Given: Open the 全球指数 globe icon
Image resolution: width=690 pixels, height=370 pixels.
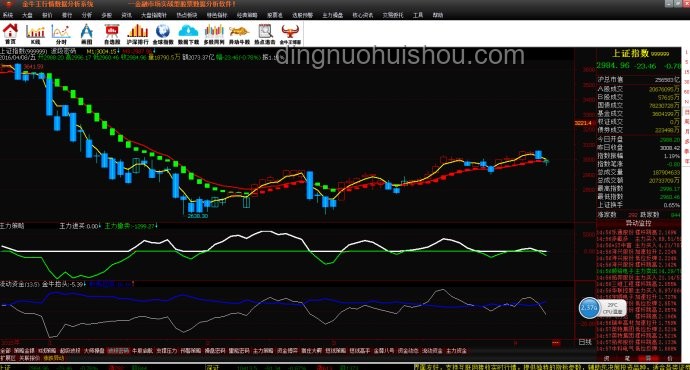Looking at the screenshot, I should [163, 34].
